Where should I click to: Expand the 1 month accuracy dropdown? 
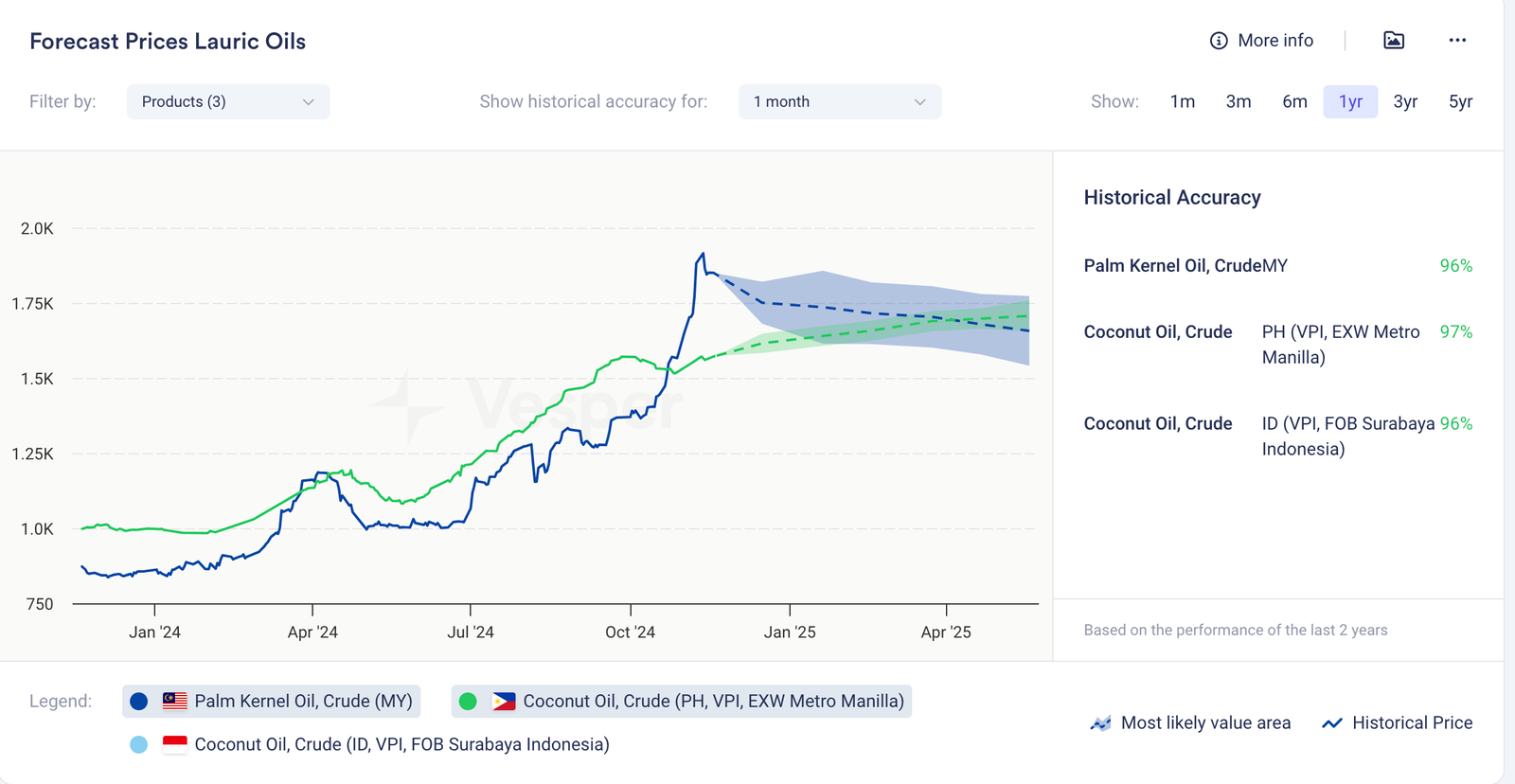839,102
